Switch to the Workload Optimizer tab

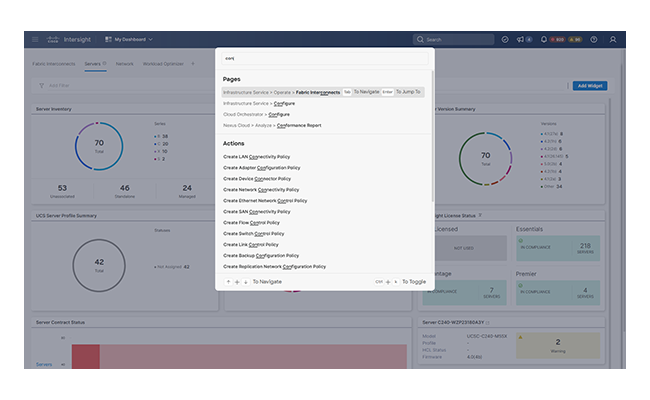163,64
